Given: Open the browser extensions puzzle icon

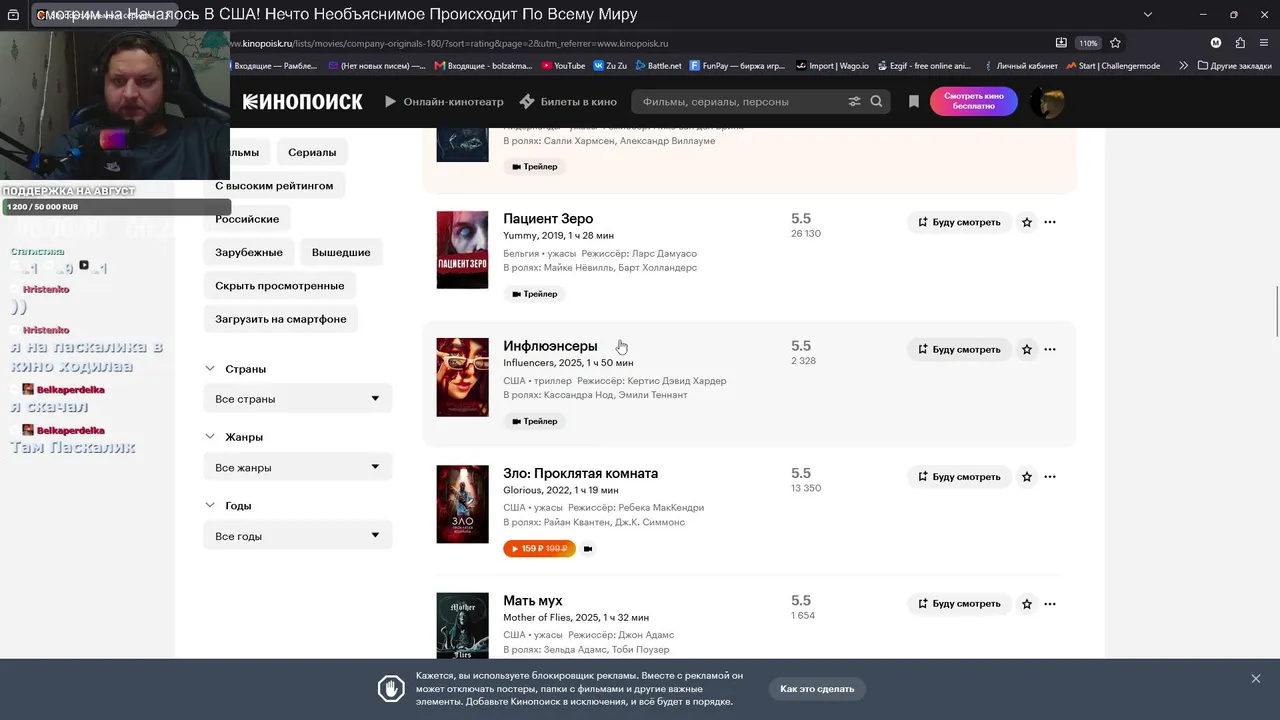Looking at the screenshot, I should coord(1240,43).
